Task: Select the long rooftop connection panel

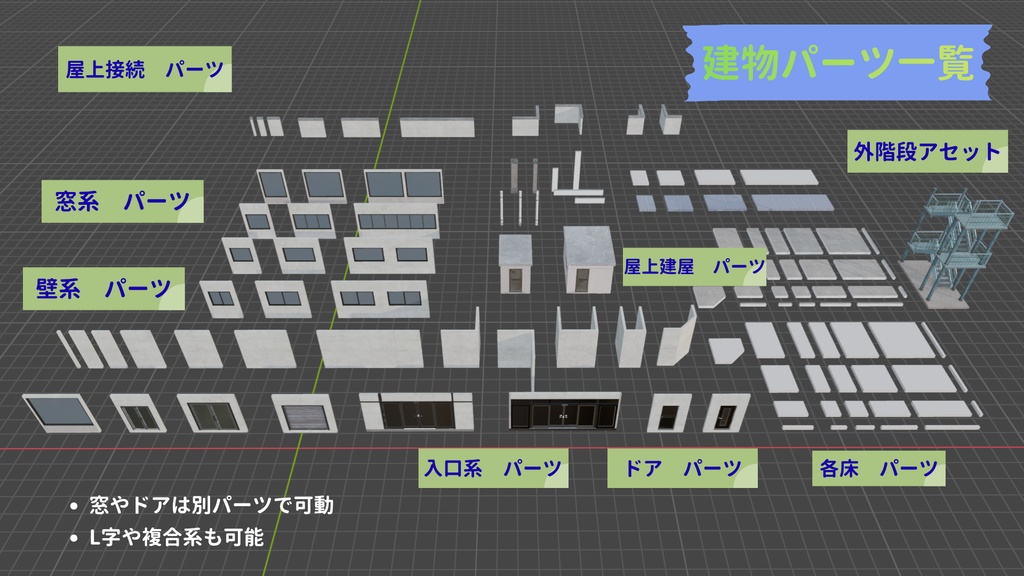Action: point(438,127)
